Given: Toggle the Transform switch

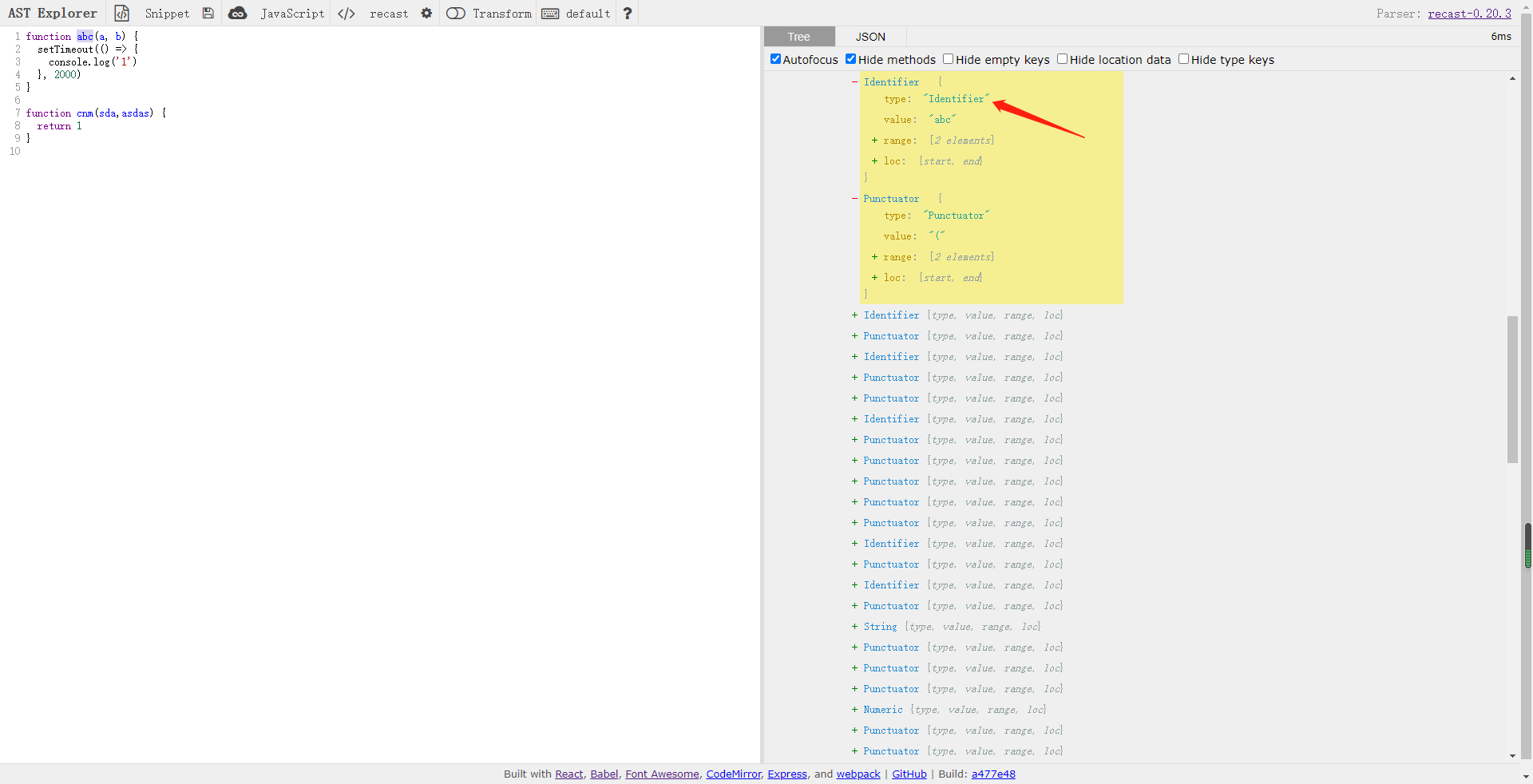Looking at the screenshot, I should [456, 14].
